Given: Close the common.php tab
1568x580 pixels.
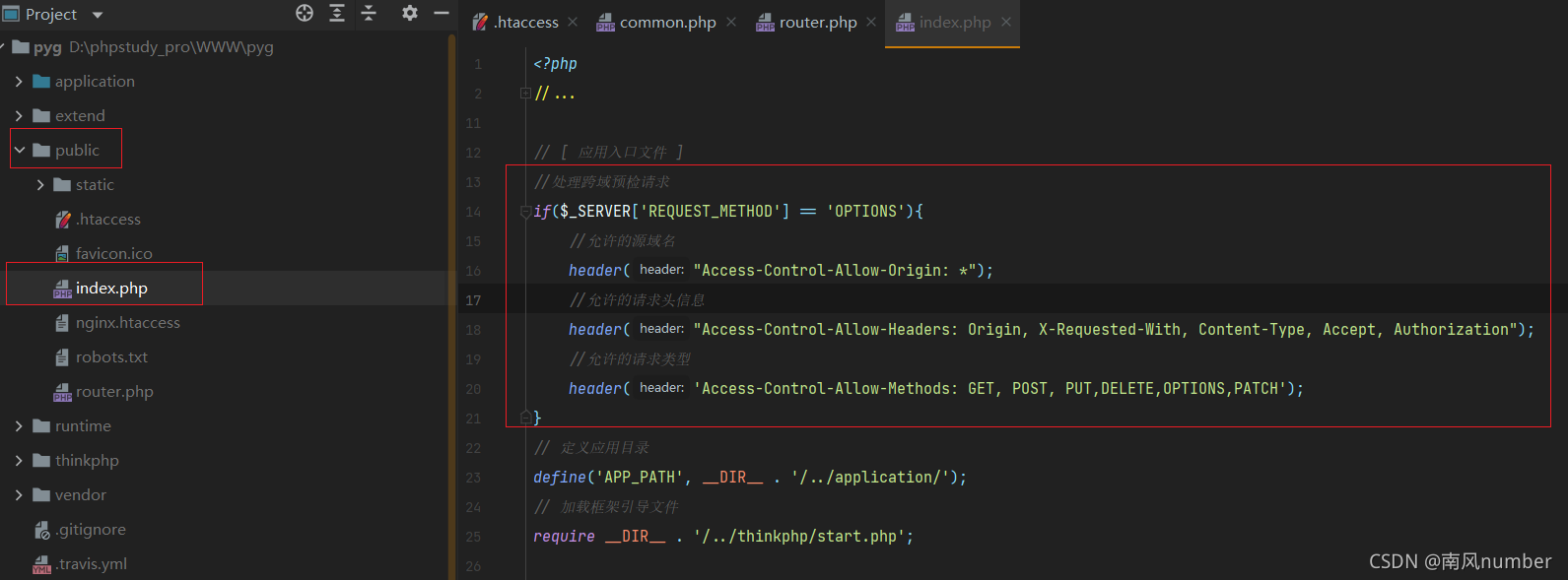Looking at the screenshot, I should [730, 22].
